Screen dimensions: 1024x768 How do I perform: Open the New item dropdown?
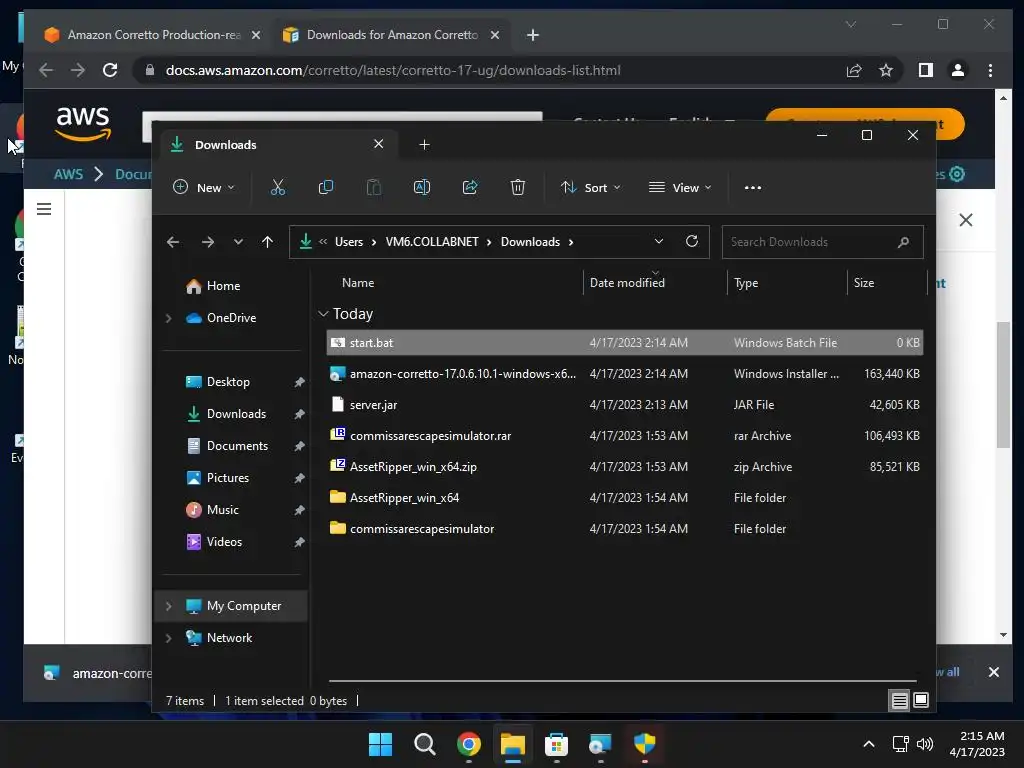point(204,187)
